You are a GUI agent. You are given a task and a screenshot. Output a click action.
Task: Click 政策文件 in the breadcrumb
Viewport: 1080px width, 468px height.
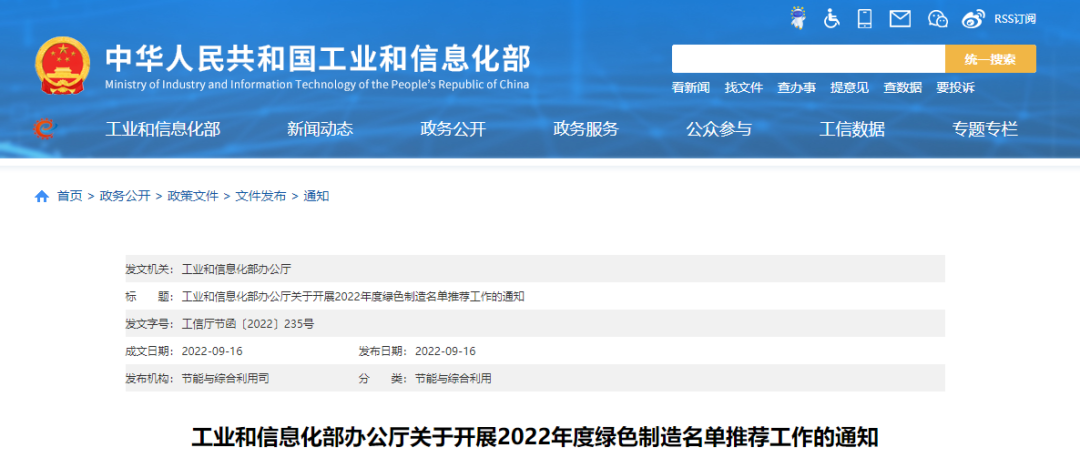[x=193, y=196]
